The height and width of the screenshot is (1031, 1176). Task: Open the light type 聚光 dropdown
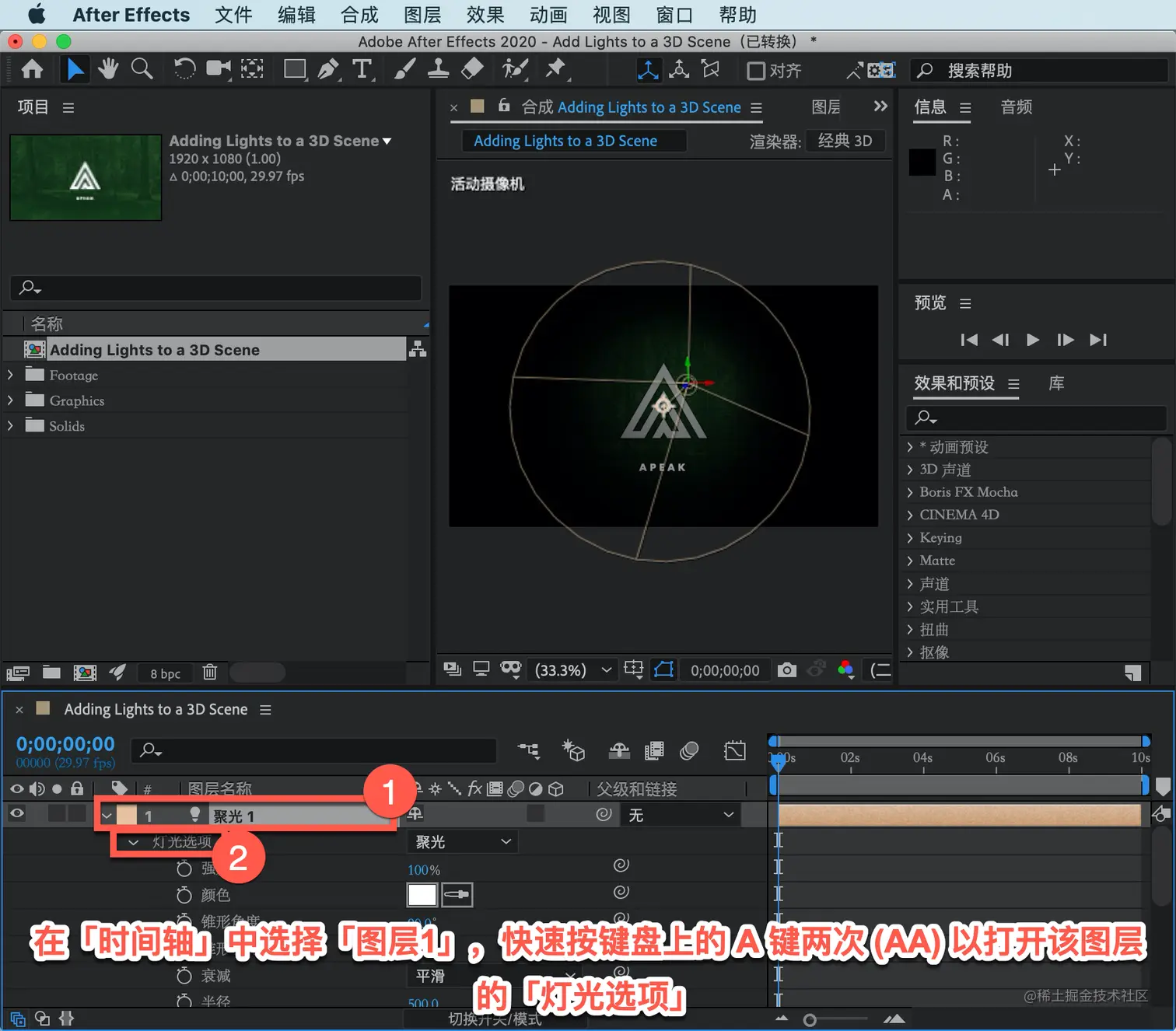[463, 842]
